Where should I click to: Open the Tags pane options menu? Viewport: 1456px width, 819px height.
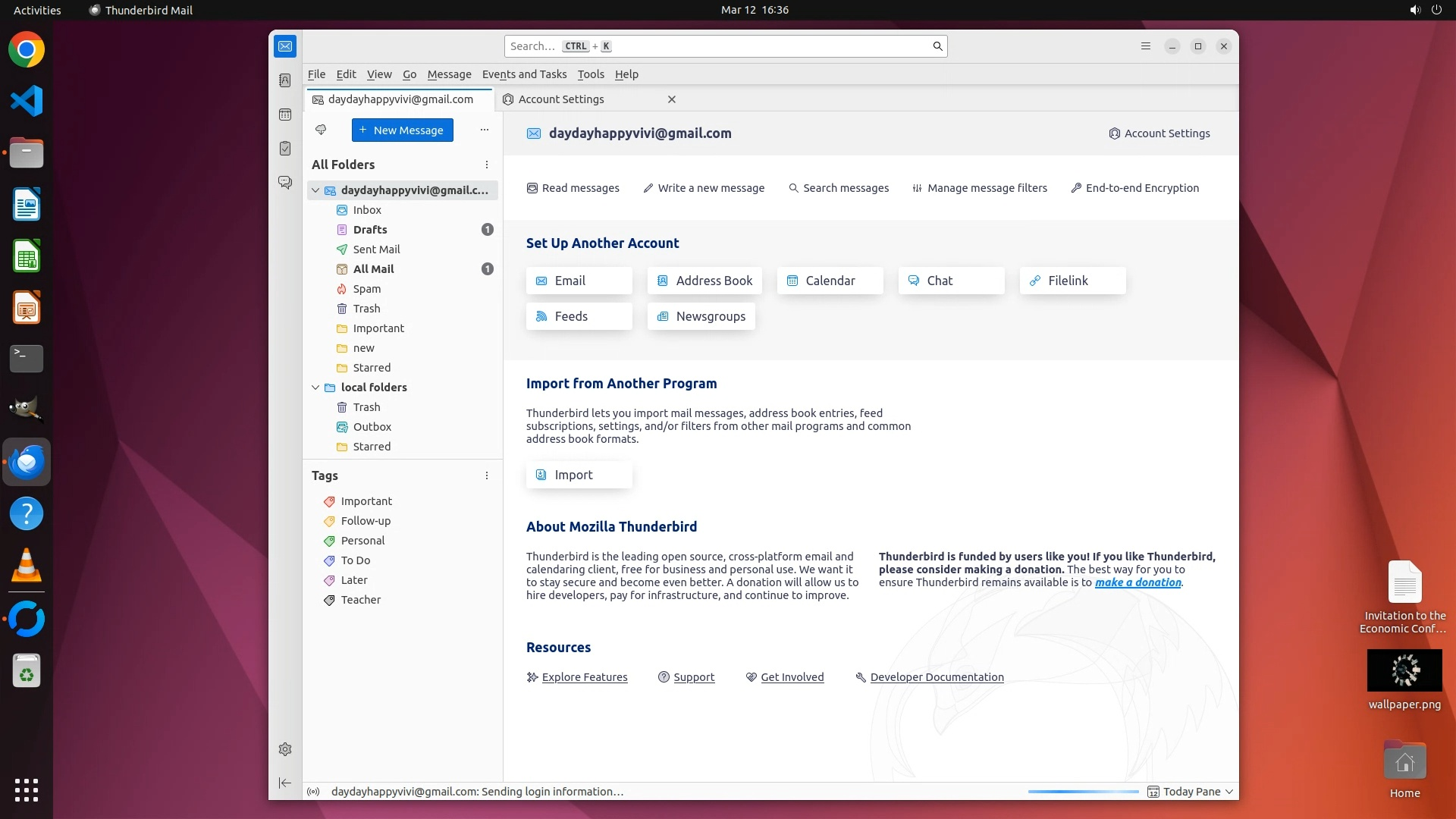point(487,475)
